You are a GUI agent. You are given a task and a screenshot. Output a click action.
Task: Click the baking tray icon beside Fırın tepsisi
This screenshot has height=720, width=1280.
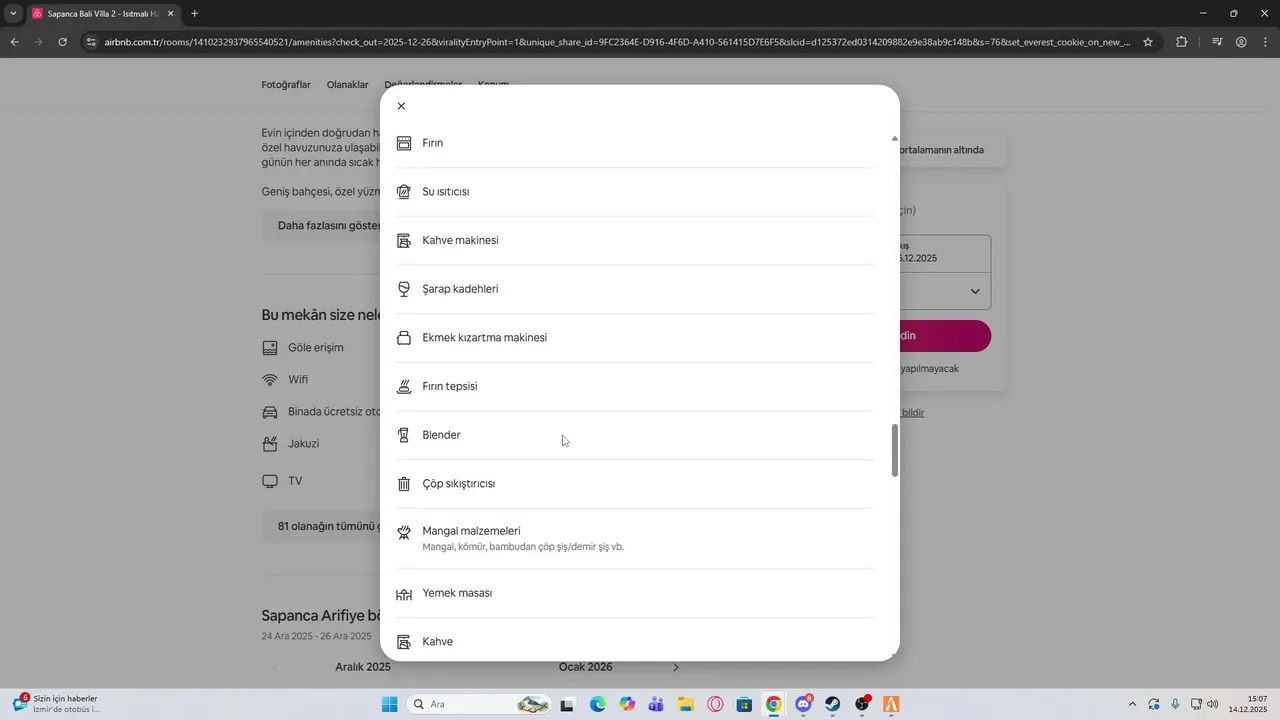pyautogui.click(x=404, y=387)
